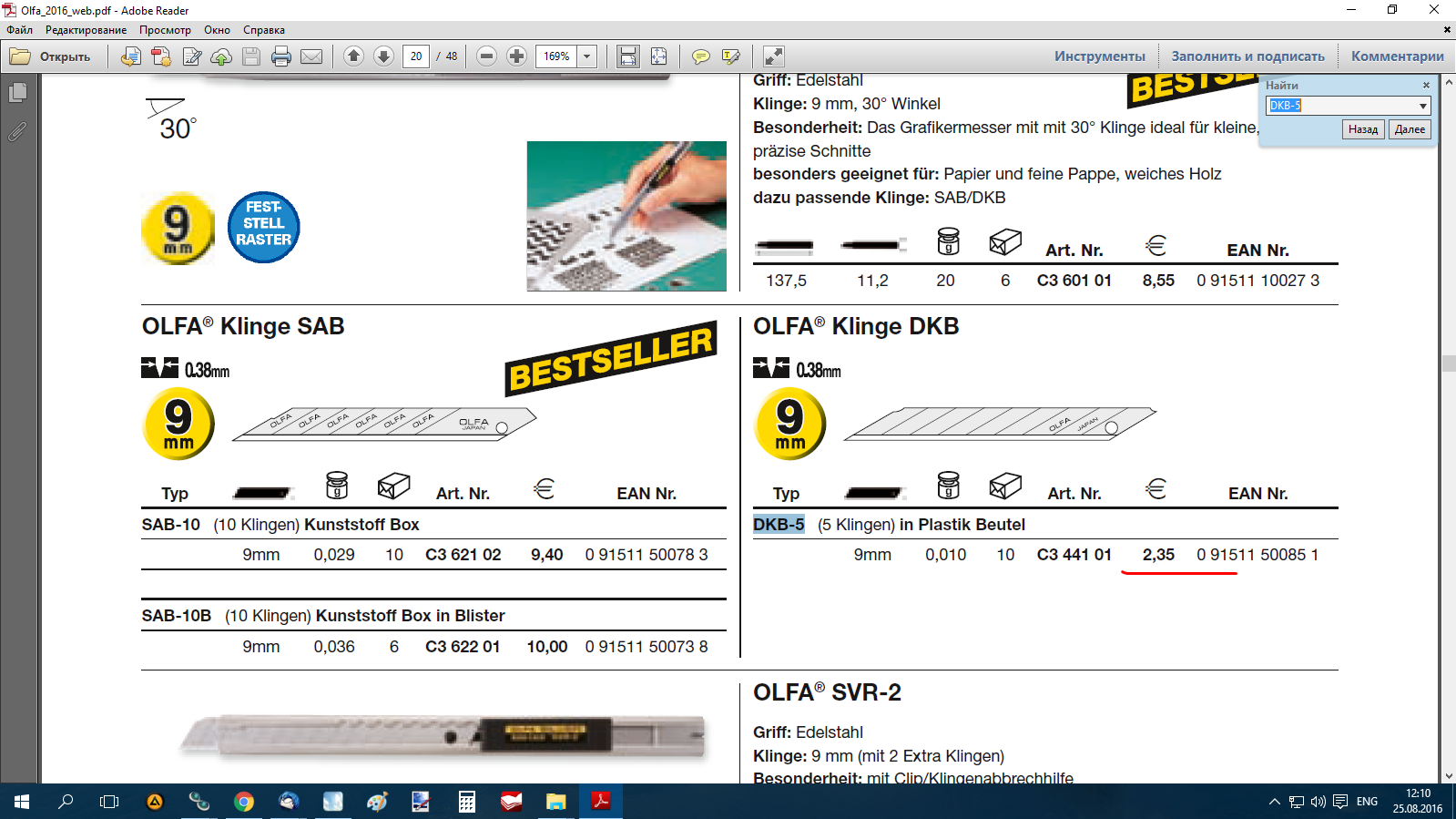Click the envelope email icon
Screen dimensions: 1456x819
point(311,56)
